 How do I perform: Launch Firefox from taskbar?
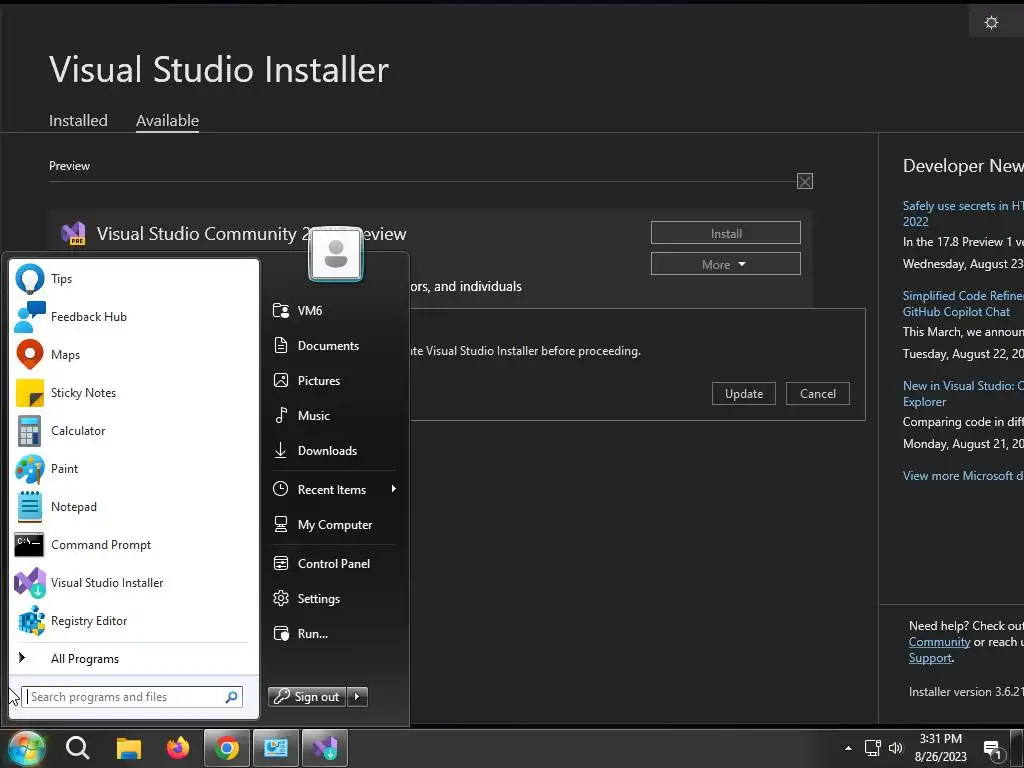pyautogui.click(x=177, y=748)
